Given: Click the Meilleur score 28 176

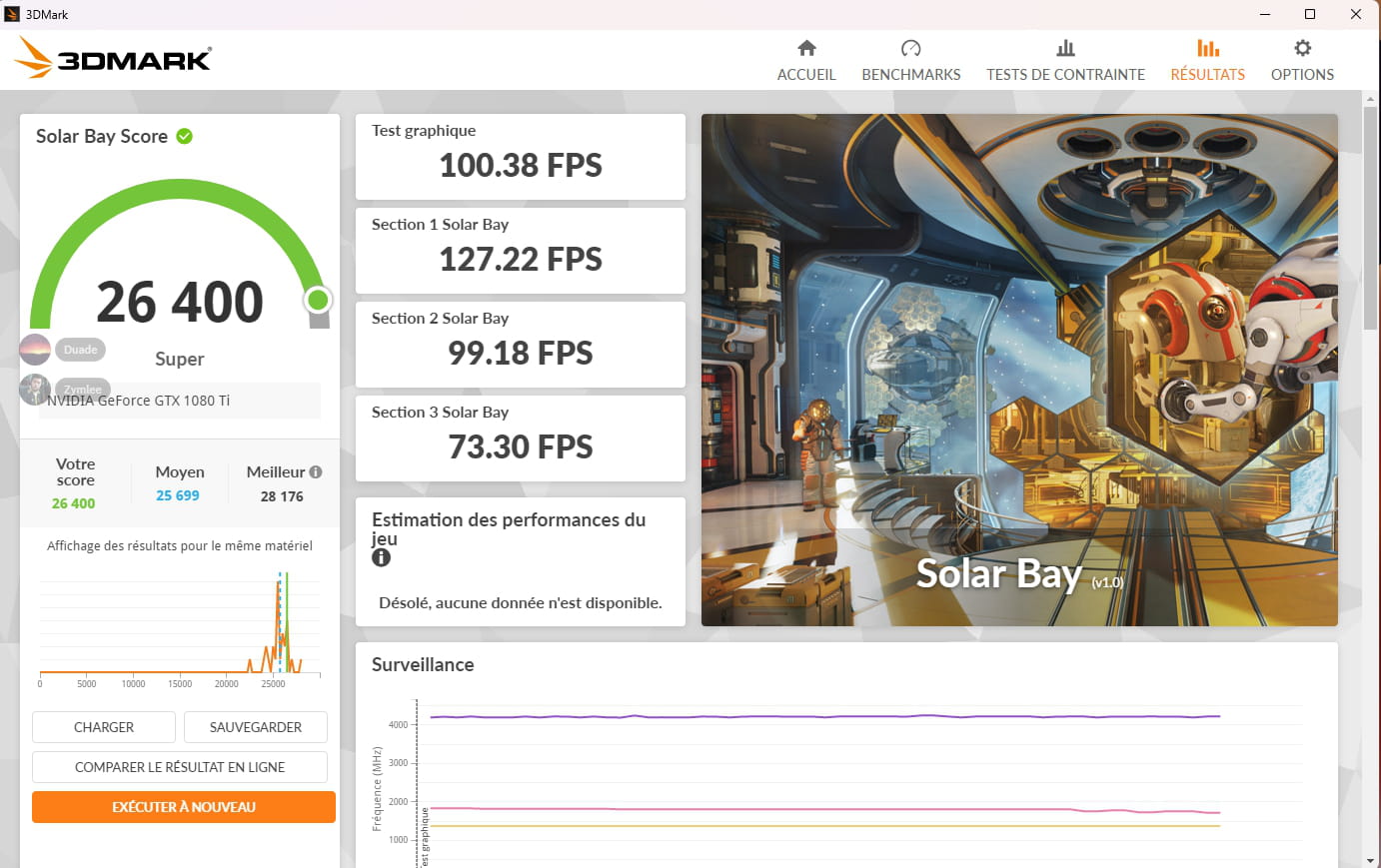Looking at the screenshot, I should pos(282,496).
